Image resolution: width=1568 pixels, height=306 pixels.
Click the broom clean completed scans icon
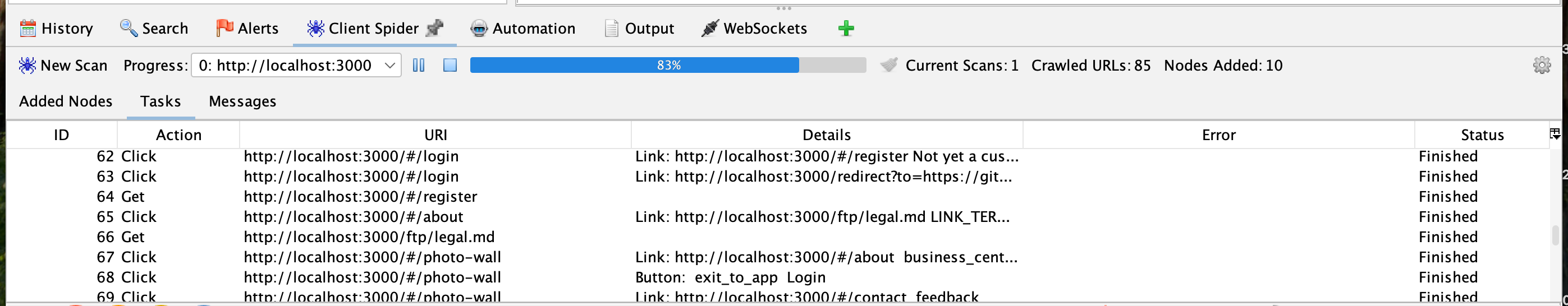pos(889,65)
